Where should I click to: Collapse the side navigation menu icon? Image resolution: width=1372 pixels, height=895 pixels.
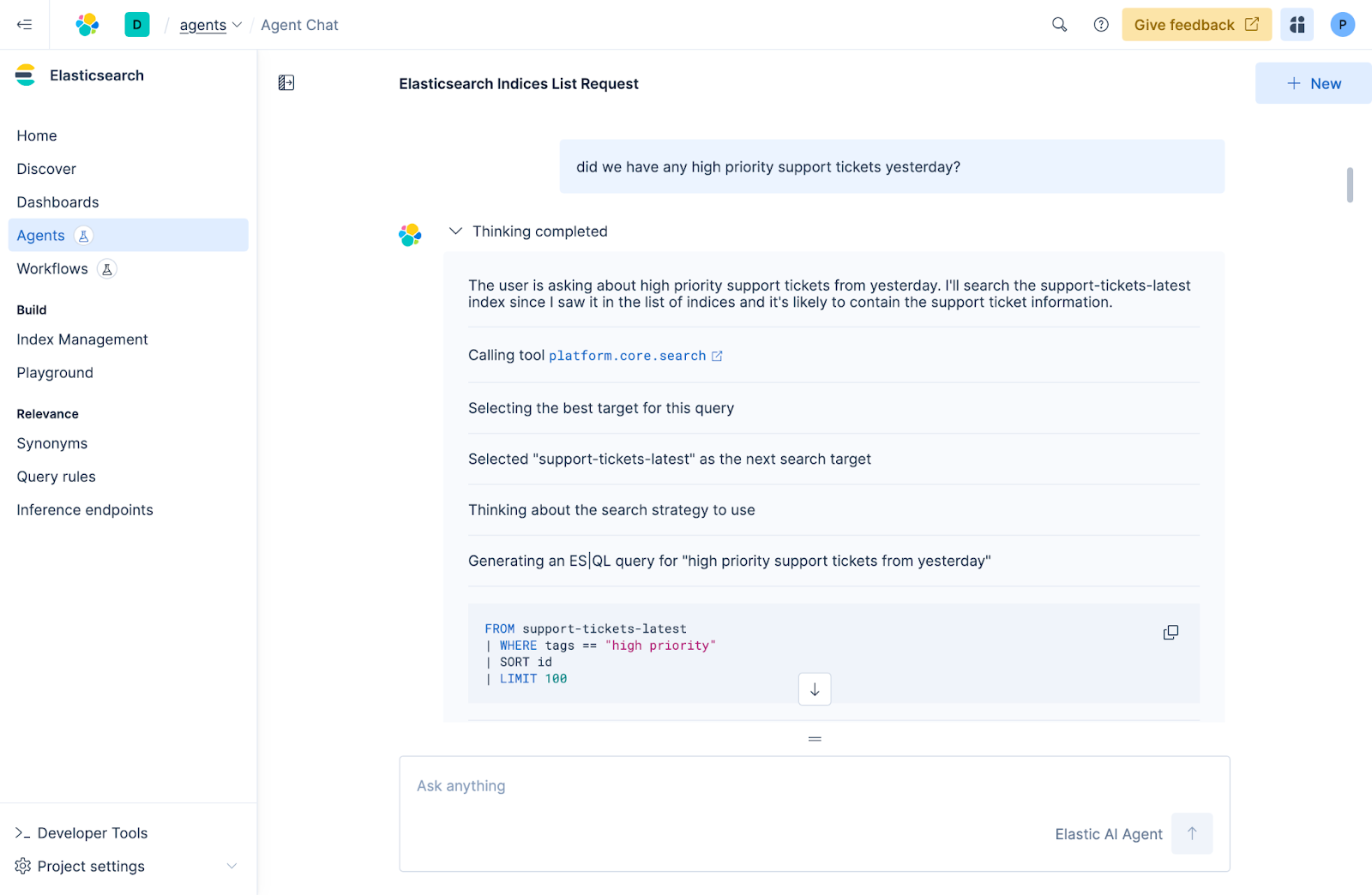coord(25,25)
